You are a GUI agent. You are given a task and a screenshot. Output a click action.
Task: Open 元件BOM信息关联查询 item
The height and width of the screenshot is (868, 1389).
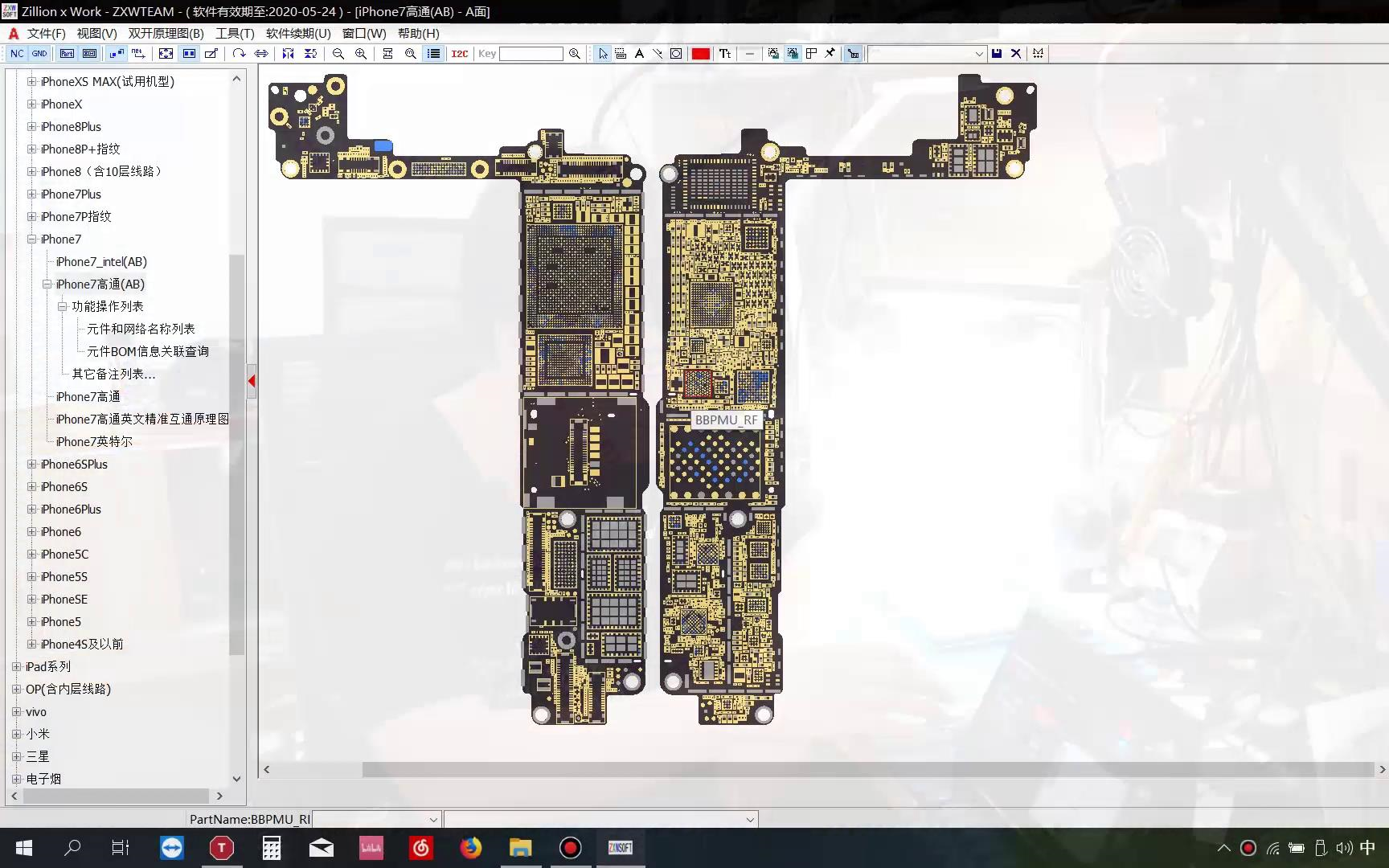[148, 351]
